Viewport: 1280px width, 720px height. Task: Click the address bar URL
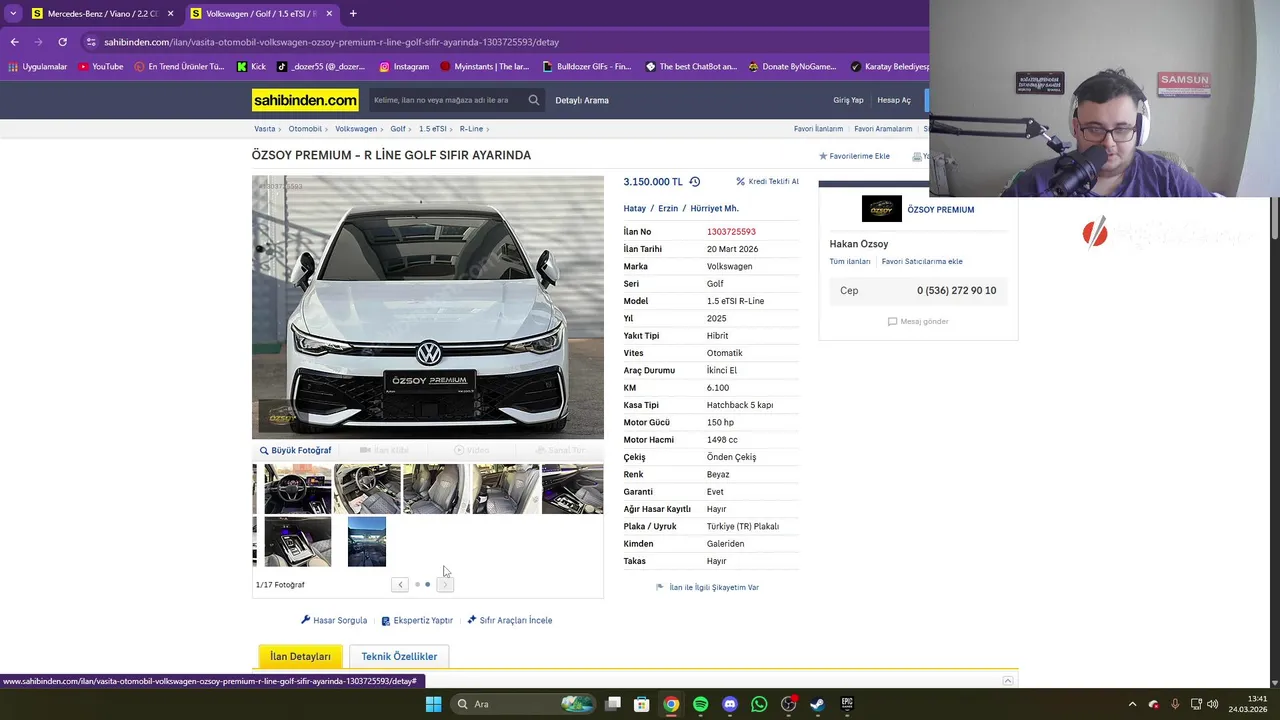coord(331,42)
